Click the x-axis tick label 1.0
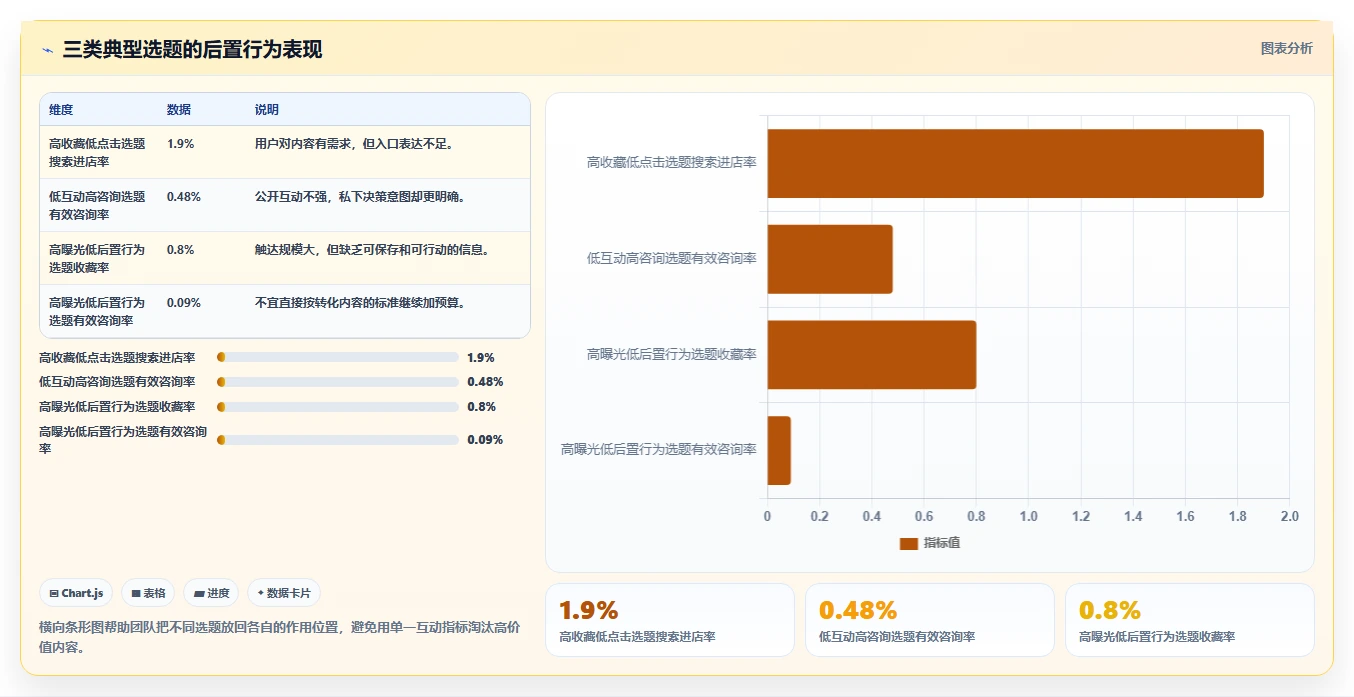This screenshot has width=1354, height=697. click(1028, 517)
